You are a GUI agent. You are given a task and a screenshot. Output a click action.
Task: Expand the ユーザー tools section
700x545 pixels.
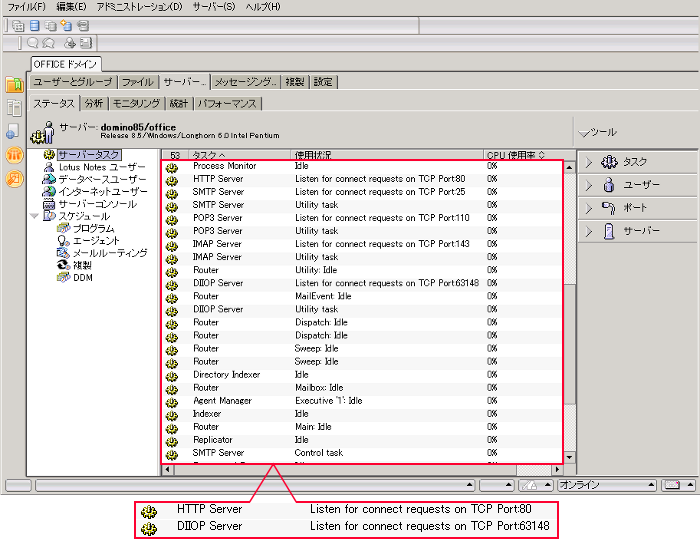click(589, 185)
